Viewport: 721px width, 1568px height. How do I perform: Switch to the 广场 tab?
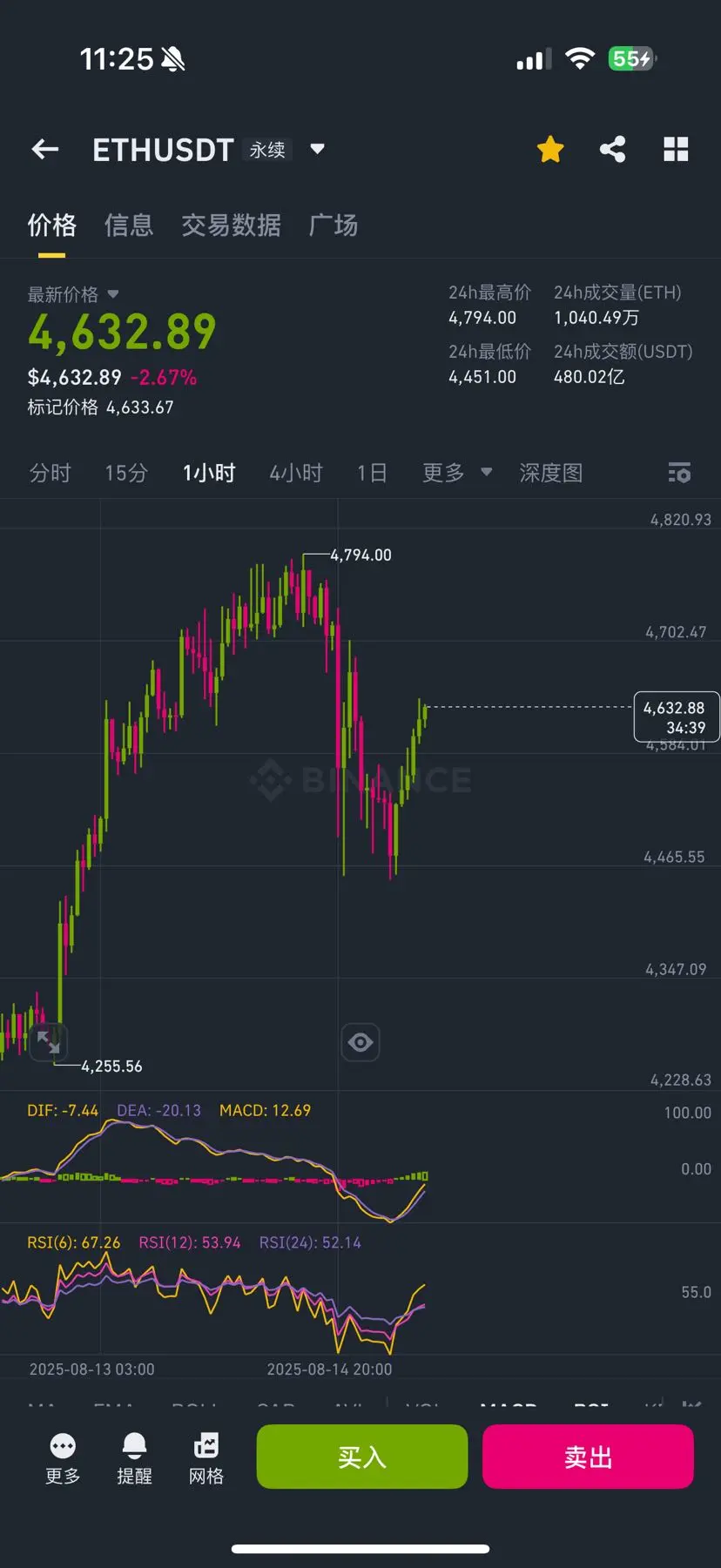[x=334, y=225]
